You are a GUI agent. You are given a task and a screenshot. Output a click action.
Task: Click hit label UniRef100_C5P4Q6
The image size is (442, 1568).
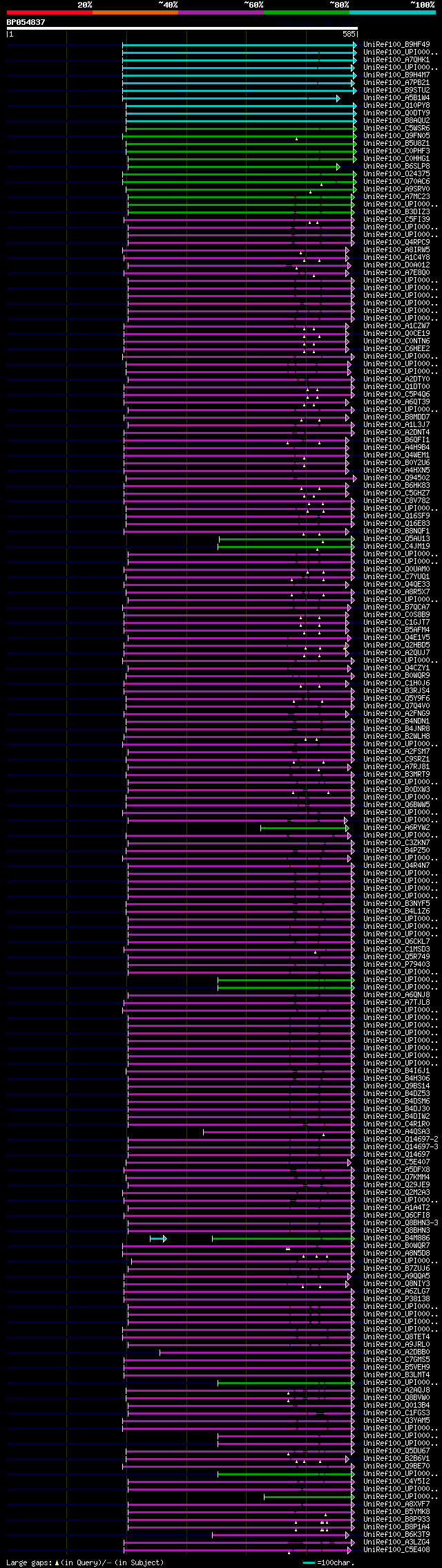[396, 394]
